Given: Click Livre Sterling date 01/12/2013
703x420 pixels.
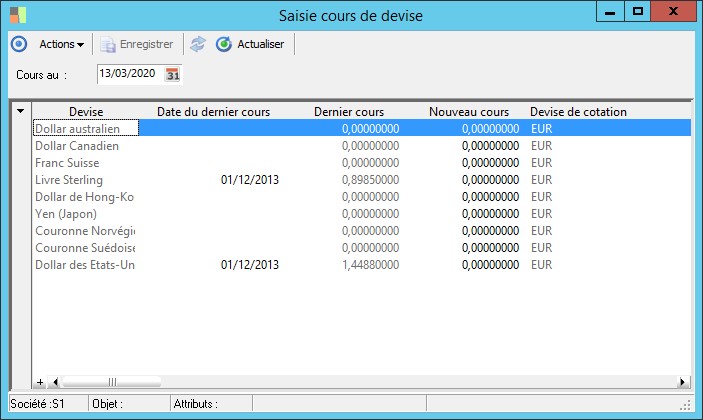Looking at the screenshot, I should [x=250, y=180].
